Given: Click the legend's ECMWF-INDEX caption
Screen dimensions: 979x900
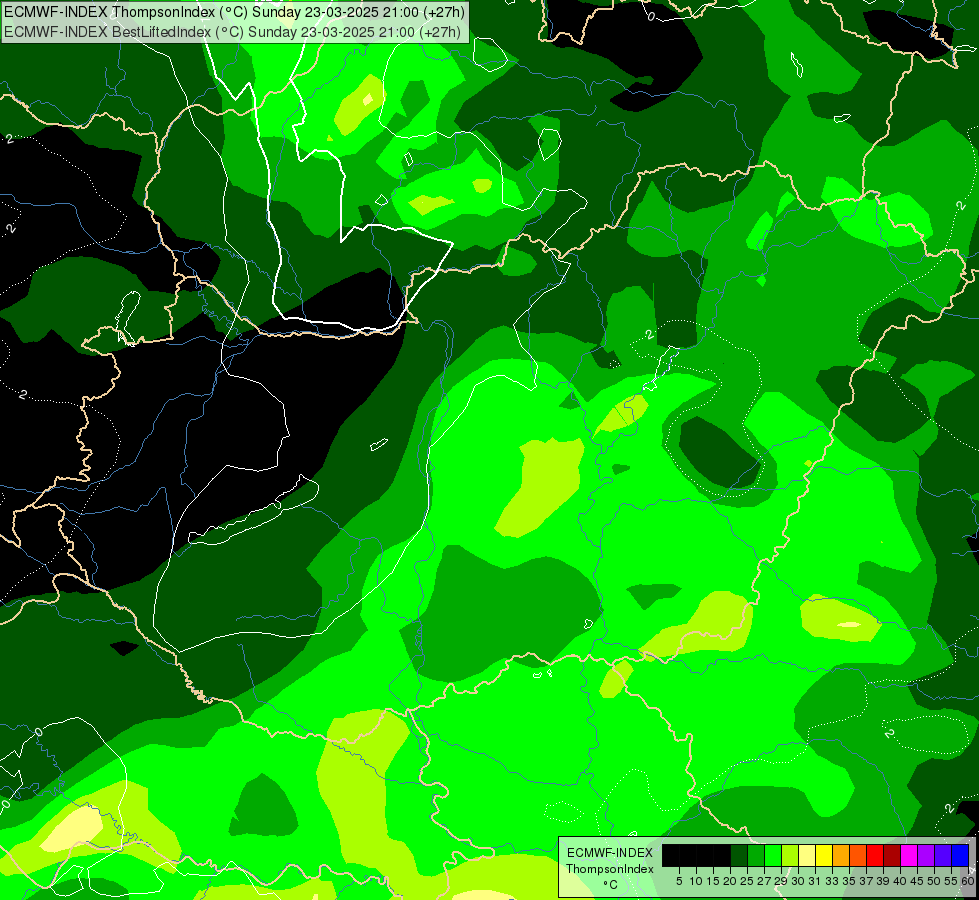Looking at the screenshot, I should pos(609,853).
